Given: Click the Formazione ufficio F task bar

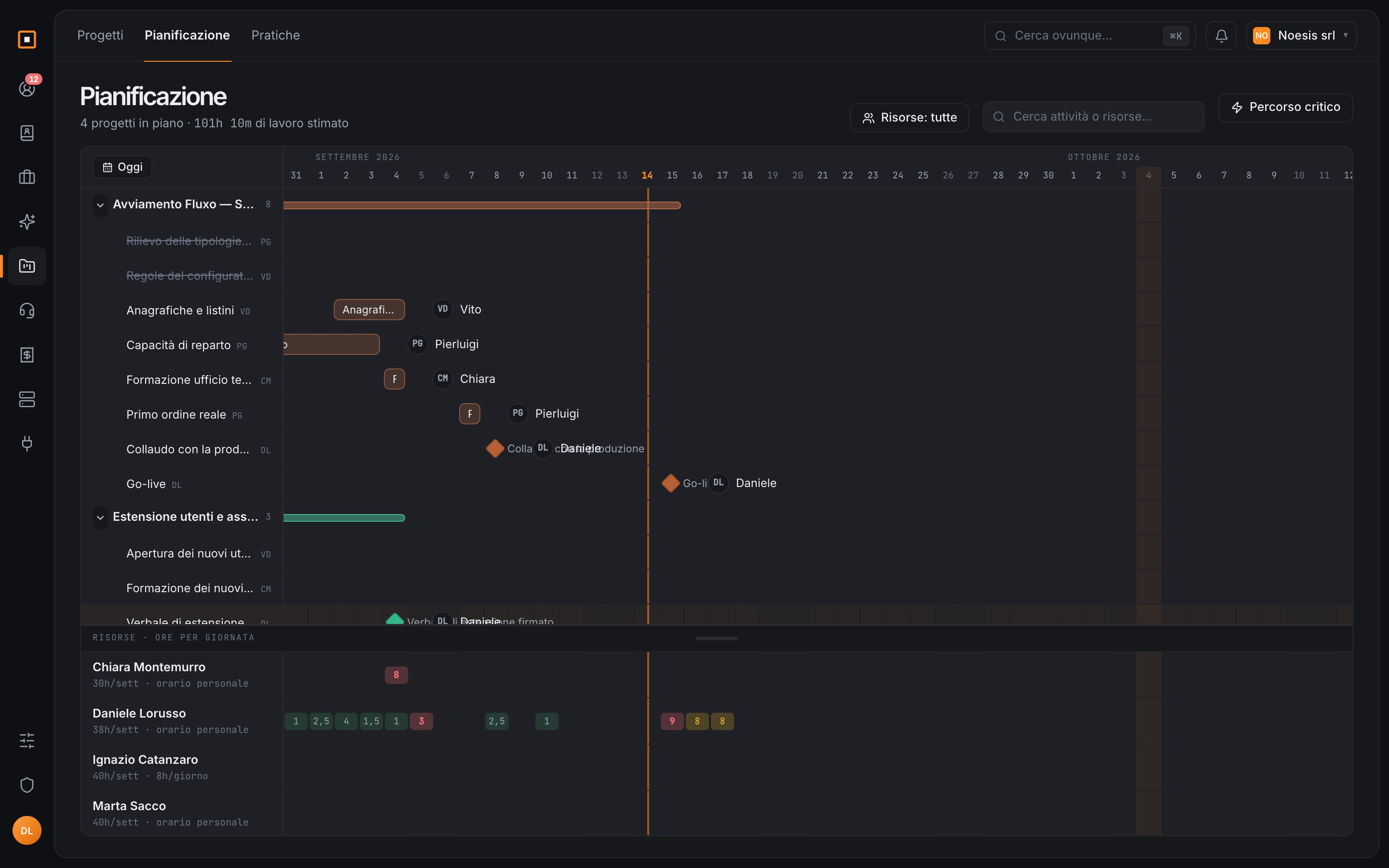Looking at the screenshot, I should click(395, 379).
